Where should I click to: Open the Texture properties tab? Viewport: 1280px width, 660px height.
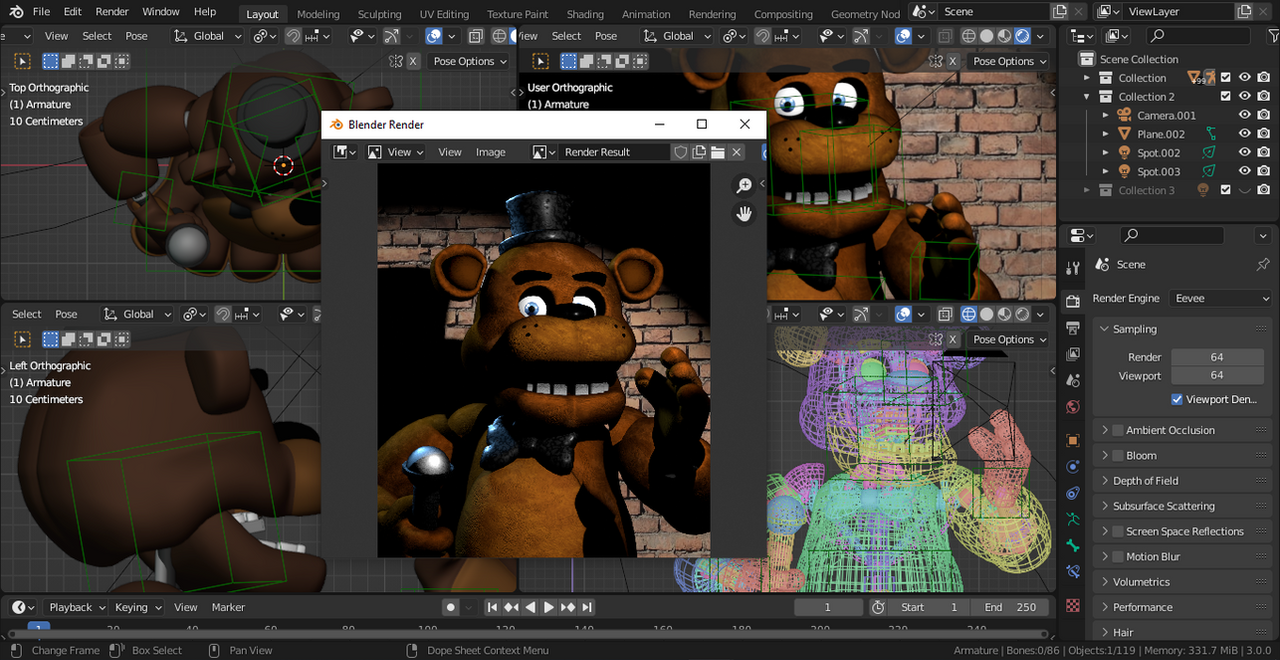[x=1073, y=605]
